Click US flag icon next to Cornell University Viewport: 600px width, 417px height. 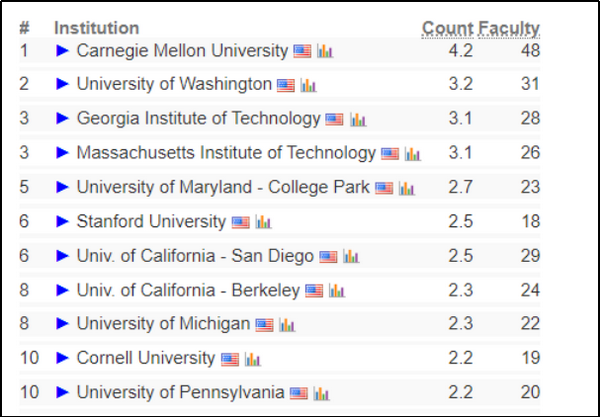pyautogui.click(x=230, y=358)
